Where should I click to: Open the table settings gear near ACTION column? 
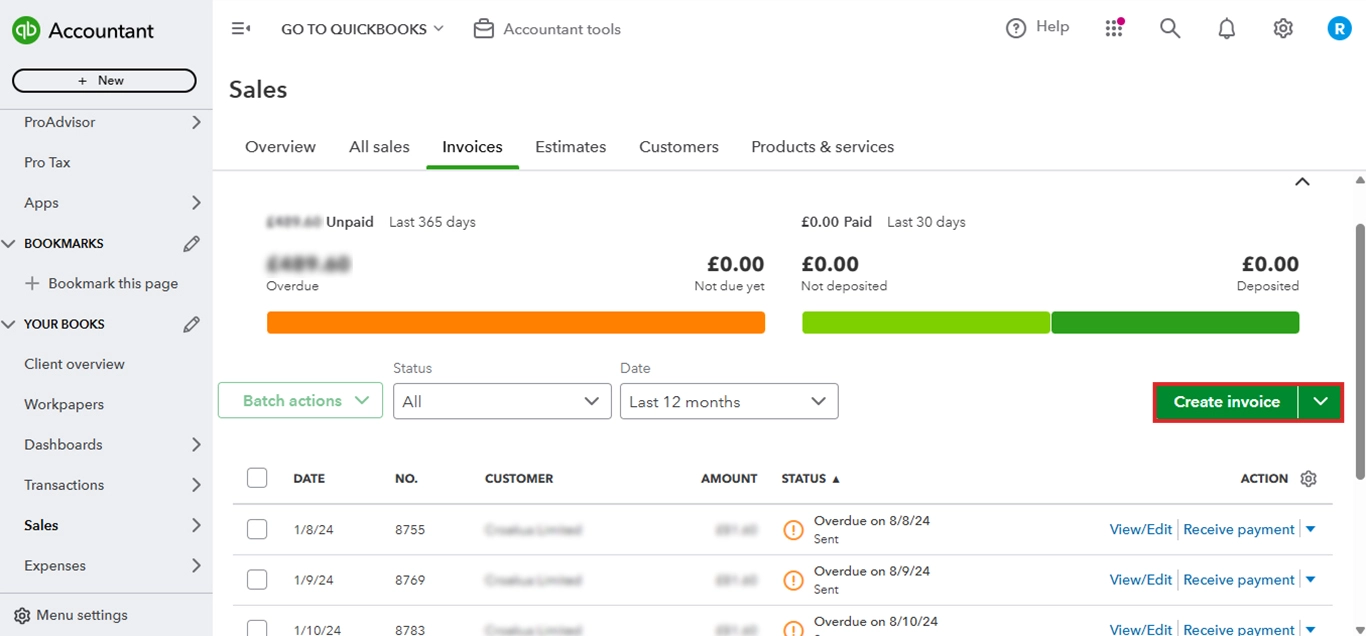click(1309, 478)
